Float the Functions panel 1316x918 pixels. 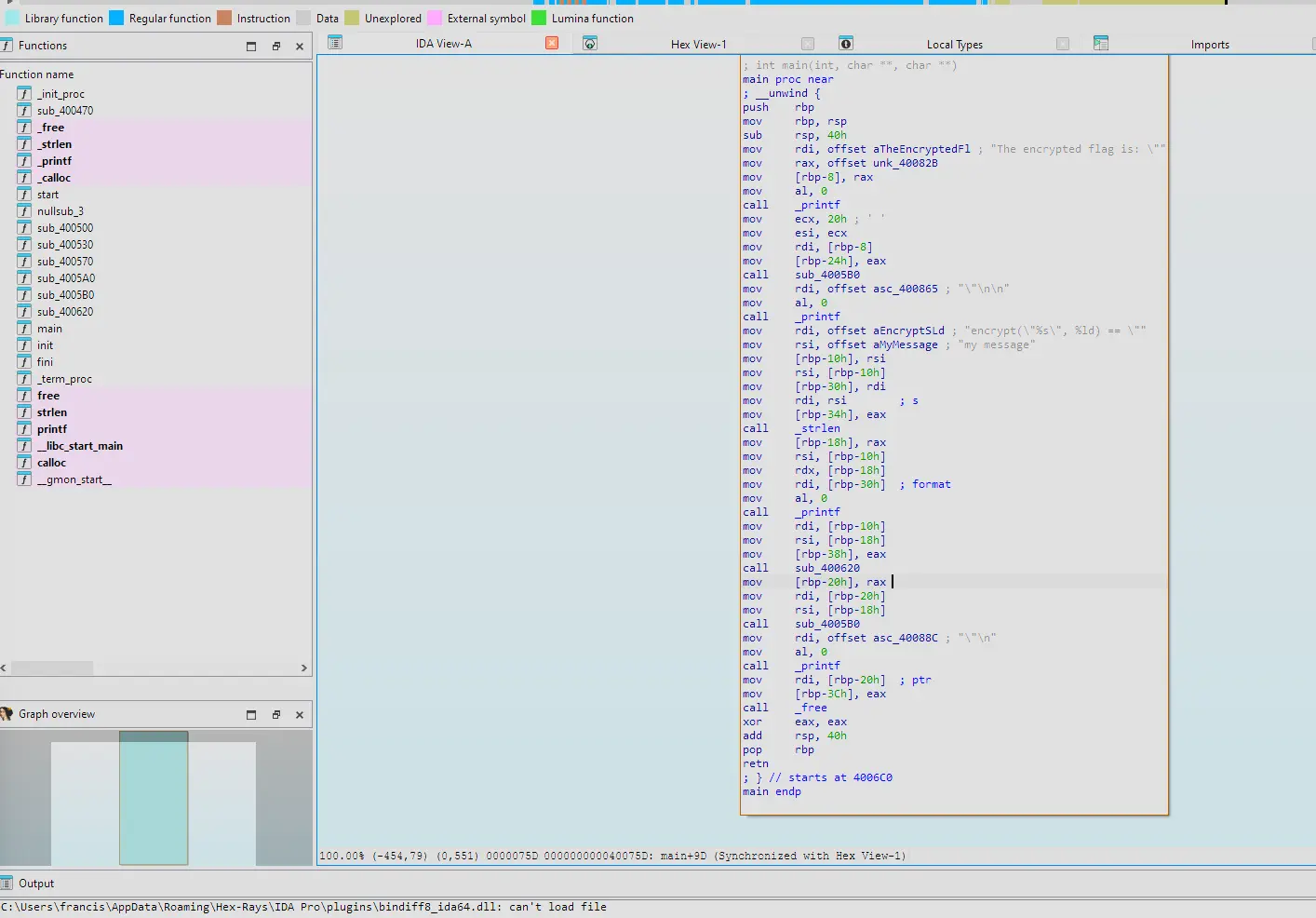point(276,46)
